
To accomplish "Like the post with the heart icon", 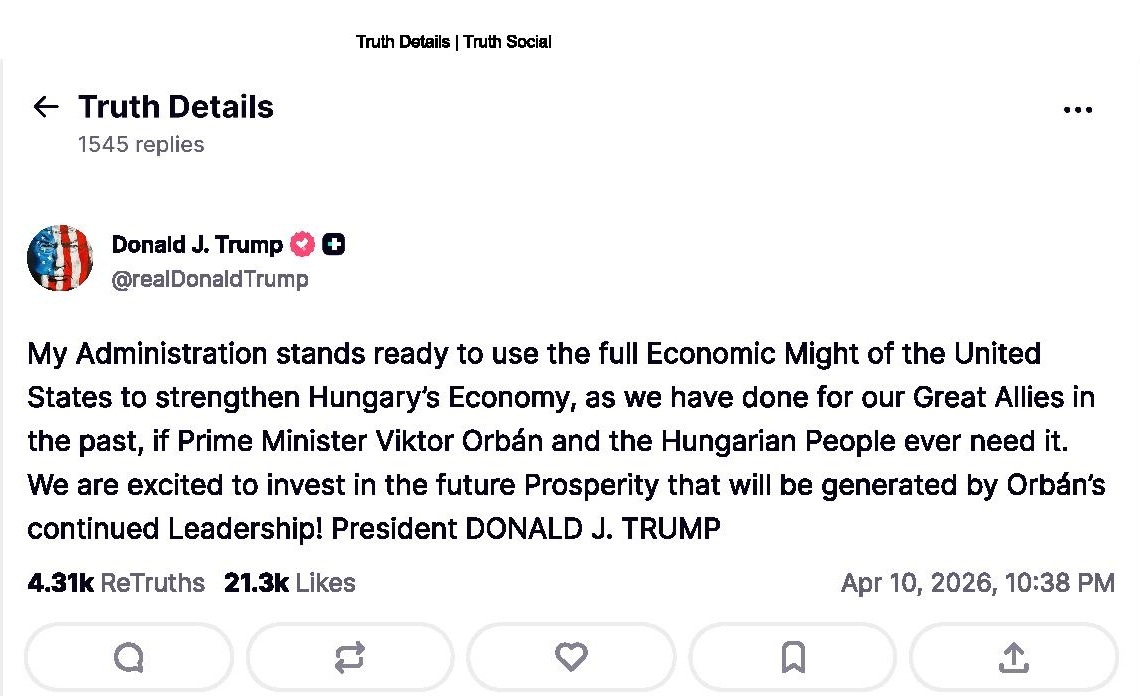I will pos(571,657).
